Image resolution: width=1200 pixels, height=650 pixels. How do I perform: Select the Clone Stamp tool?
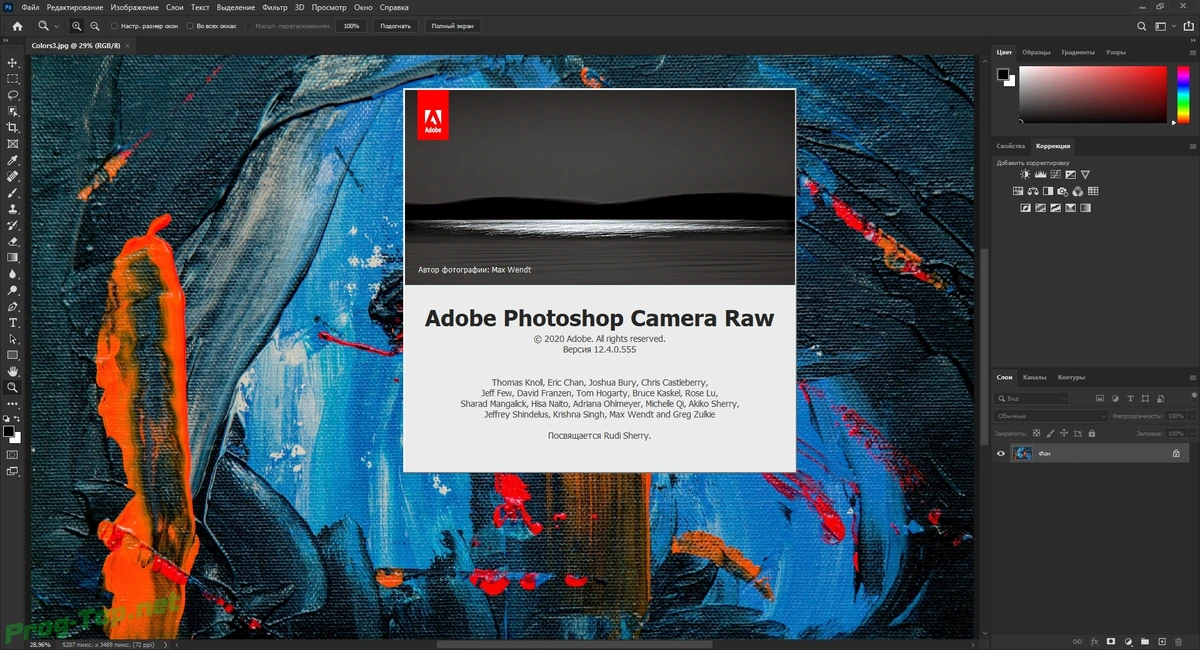[x=13, y=209]
